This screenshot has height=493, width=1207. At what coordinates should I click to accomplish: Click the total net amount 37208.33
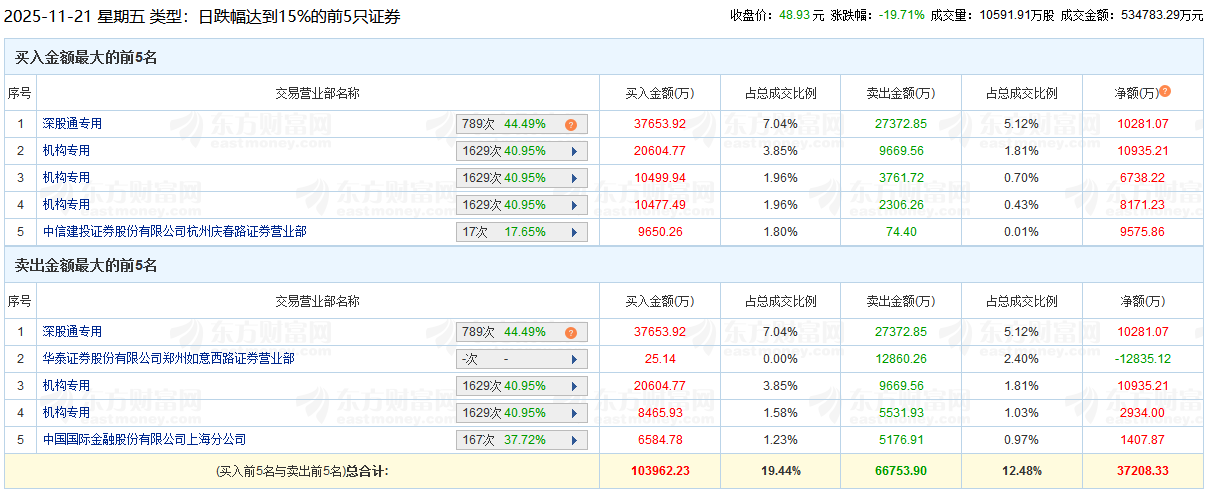click(1142, 470)
